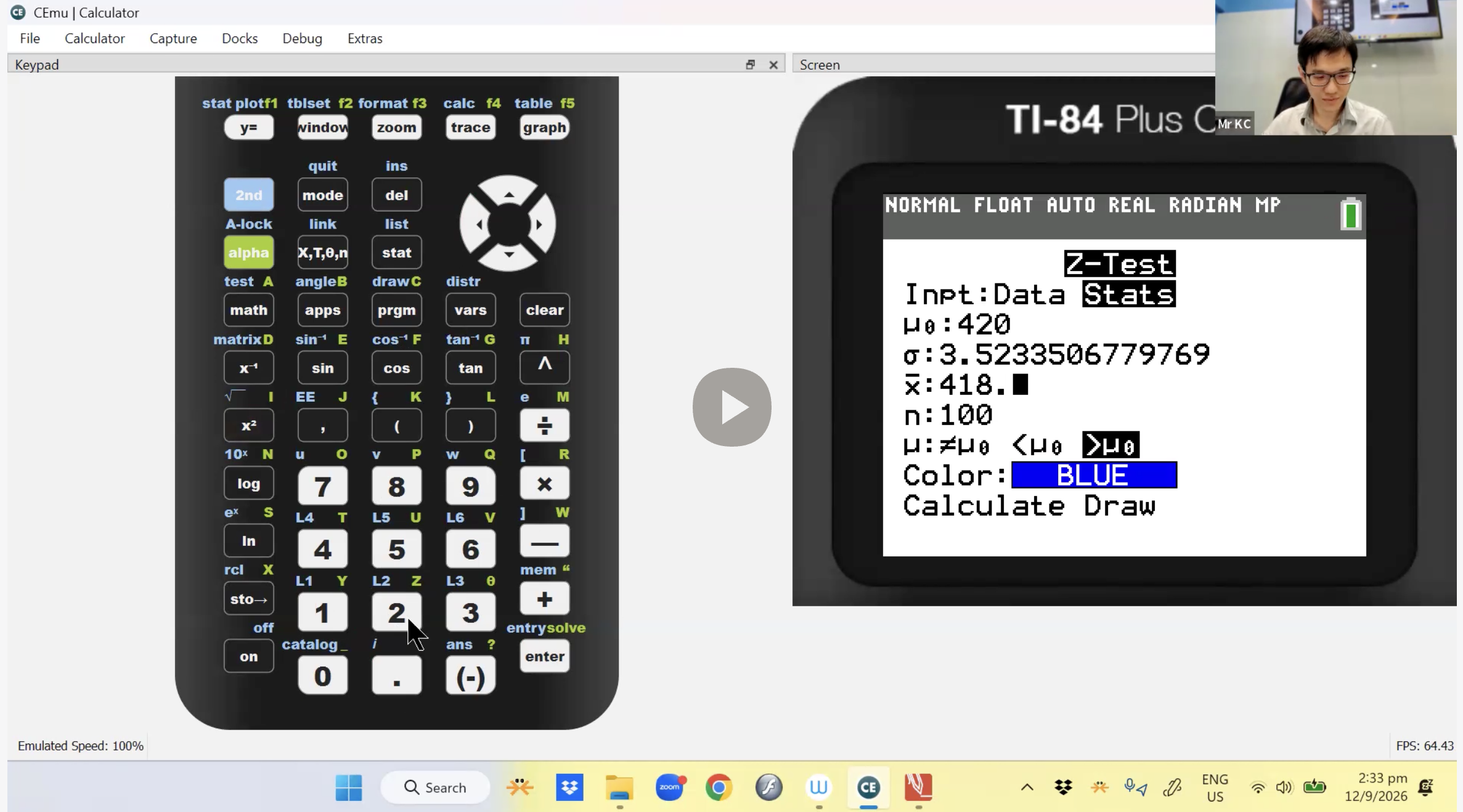The height and width of the screenshot is (812, 1463).
Task: Click the multiply key
Action: (x=544, y=484)
